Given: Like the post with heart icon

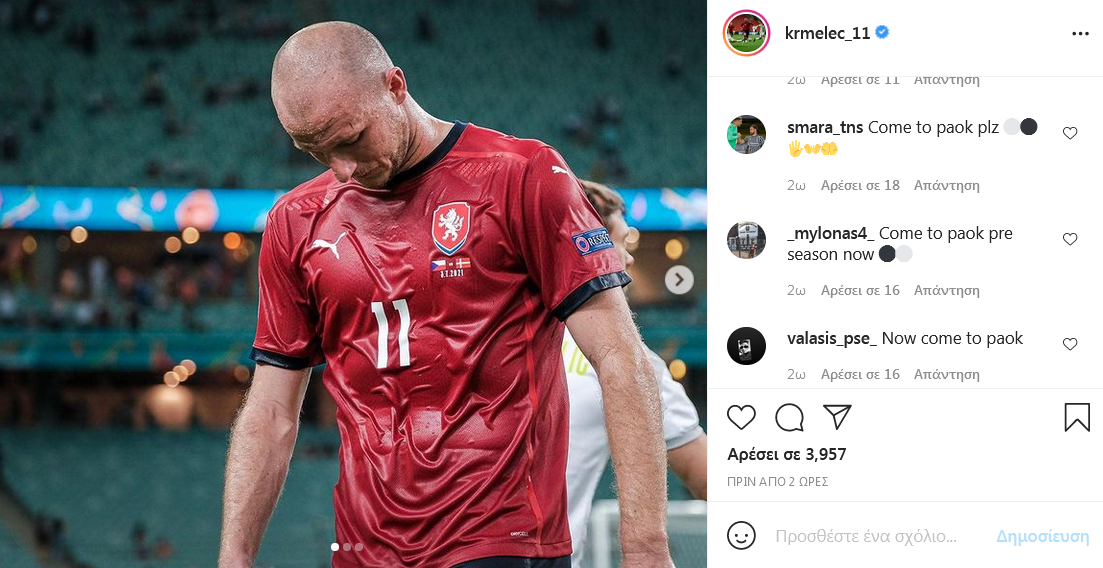Looking at the screenshot, I should pos(741,417).
